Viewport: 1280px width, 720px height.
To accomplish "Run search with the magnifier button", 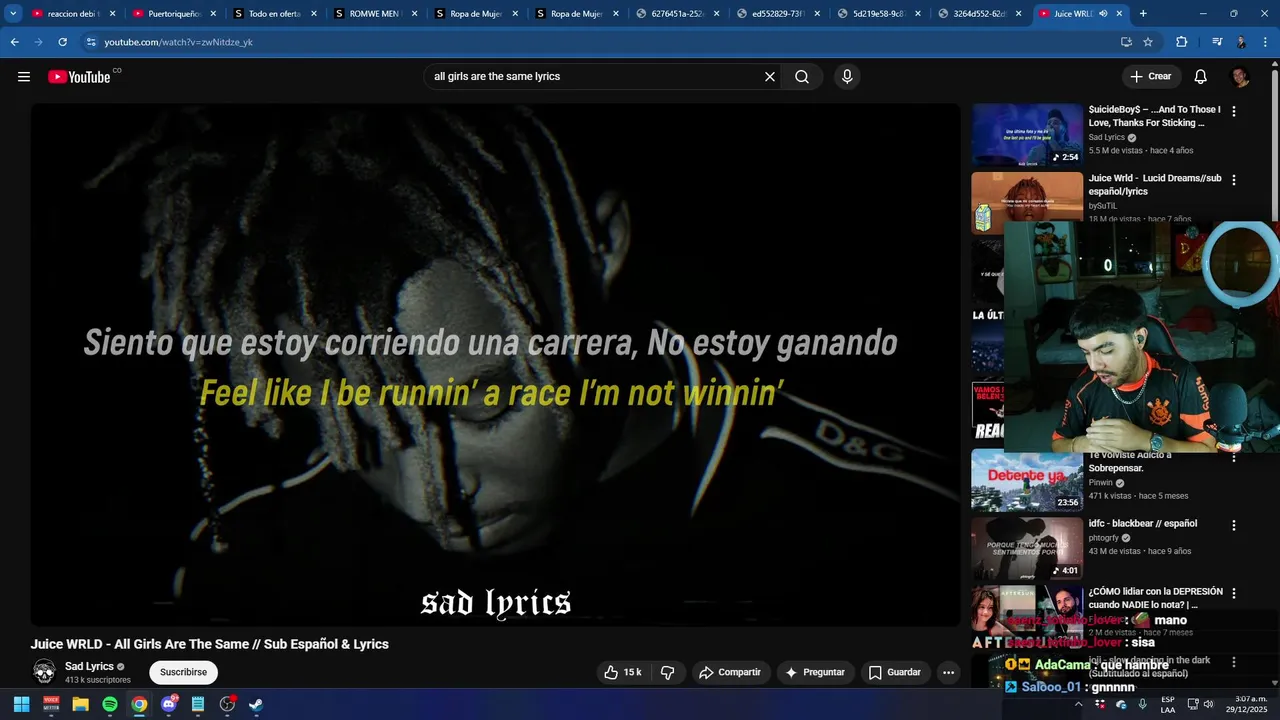I will pyautogui.click(x=802, y=77).
